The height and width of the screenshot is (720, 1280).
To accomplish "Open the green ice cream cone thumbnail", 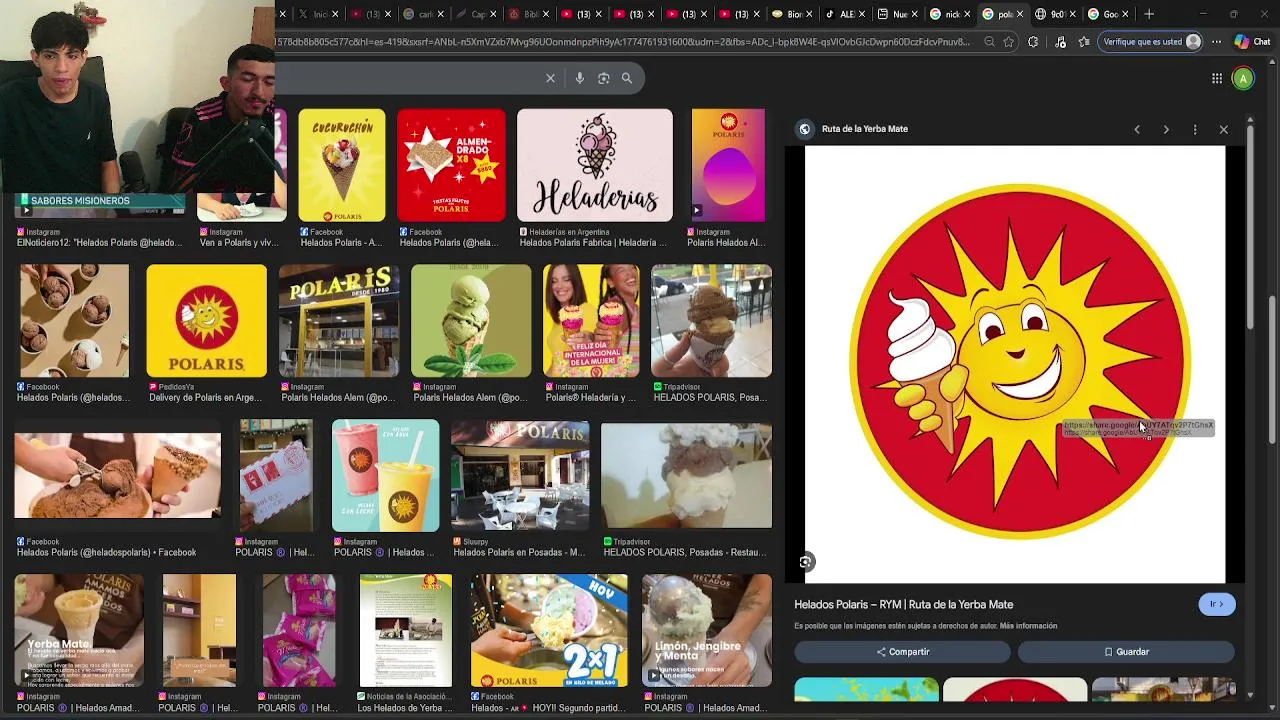I will [471, 320].
